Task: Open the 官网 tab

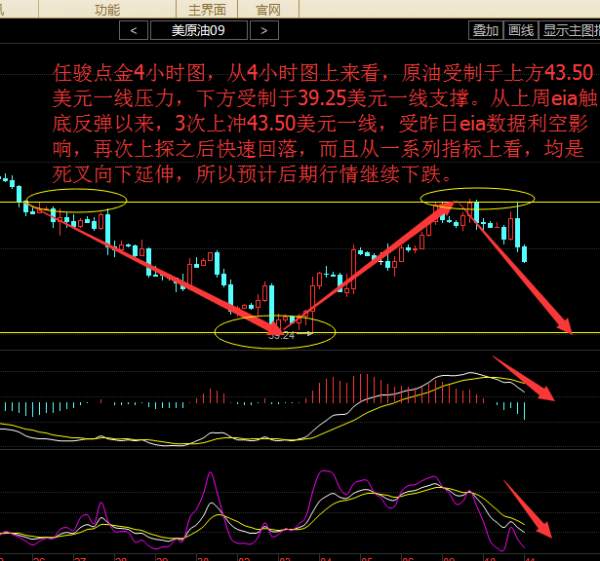Action: (268, 9)
